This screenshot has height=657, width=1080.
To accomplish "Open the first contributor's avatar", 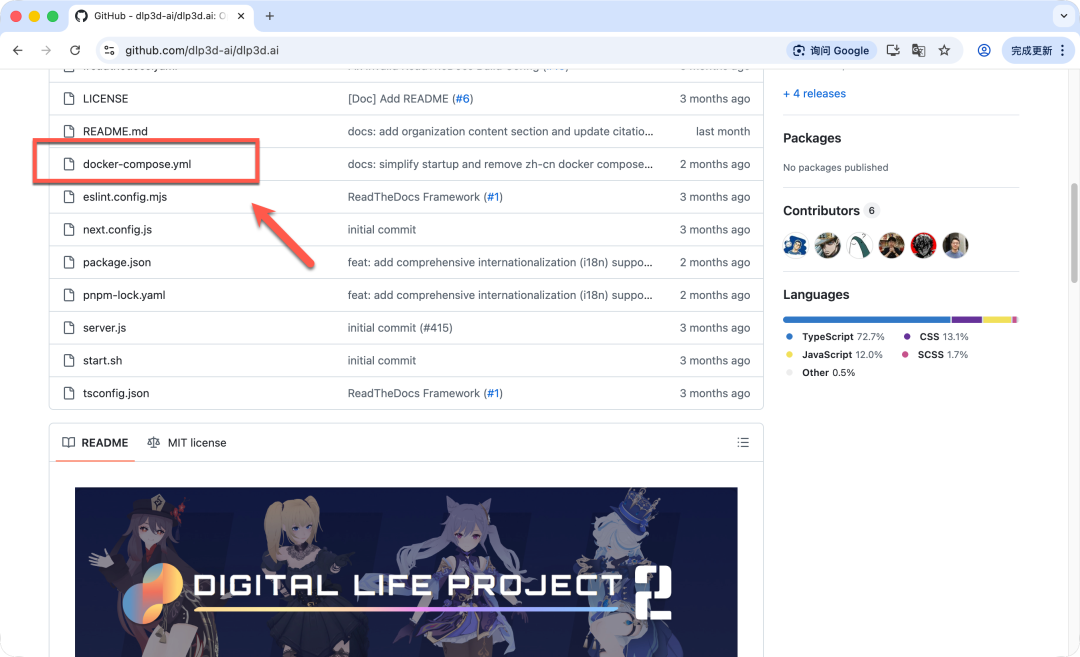I will (796, 245).
